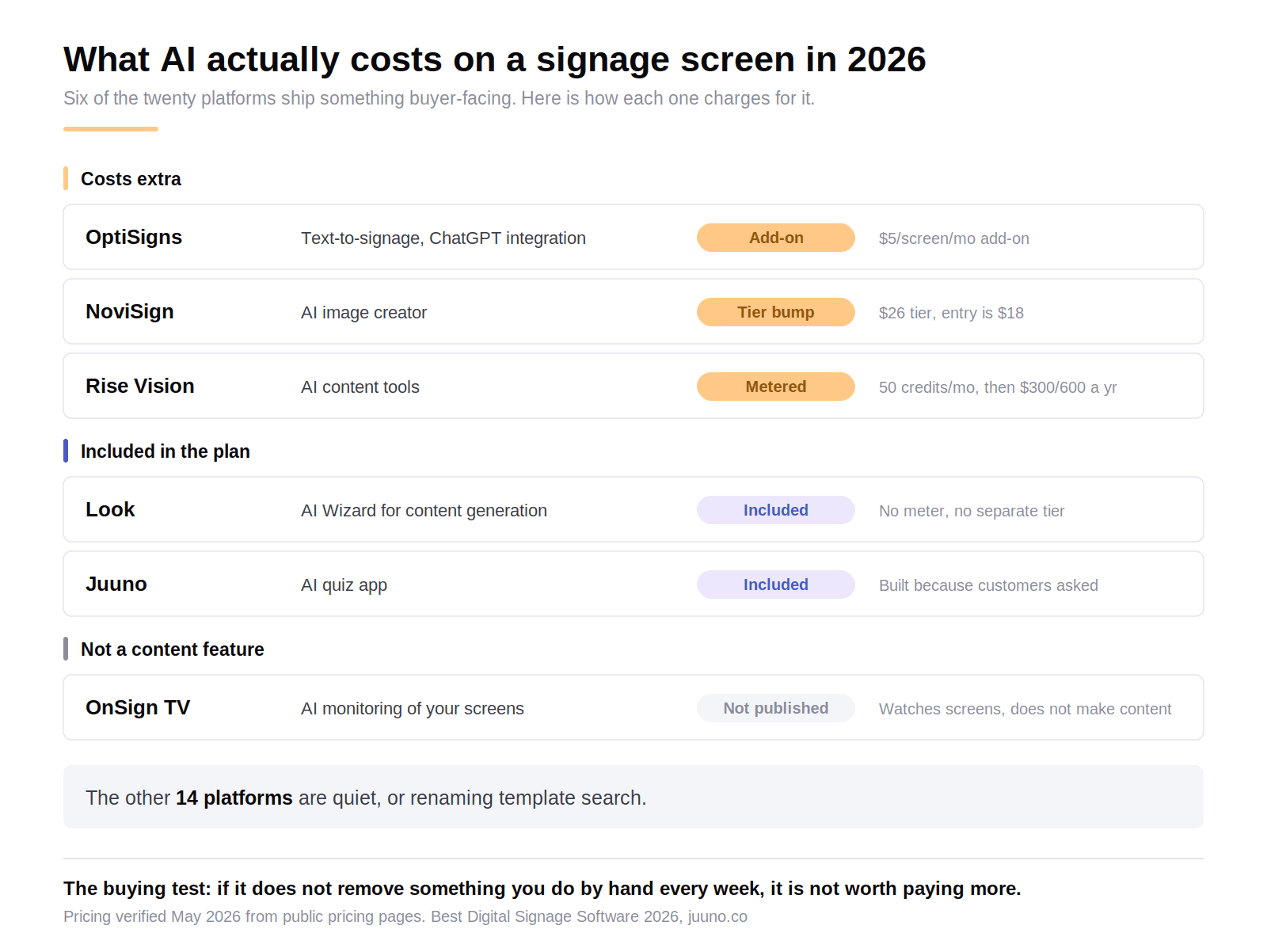Click the OptiSigns platform name
1267x952 pixels.
click(134, 237)
